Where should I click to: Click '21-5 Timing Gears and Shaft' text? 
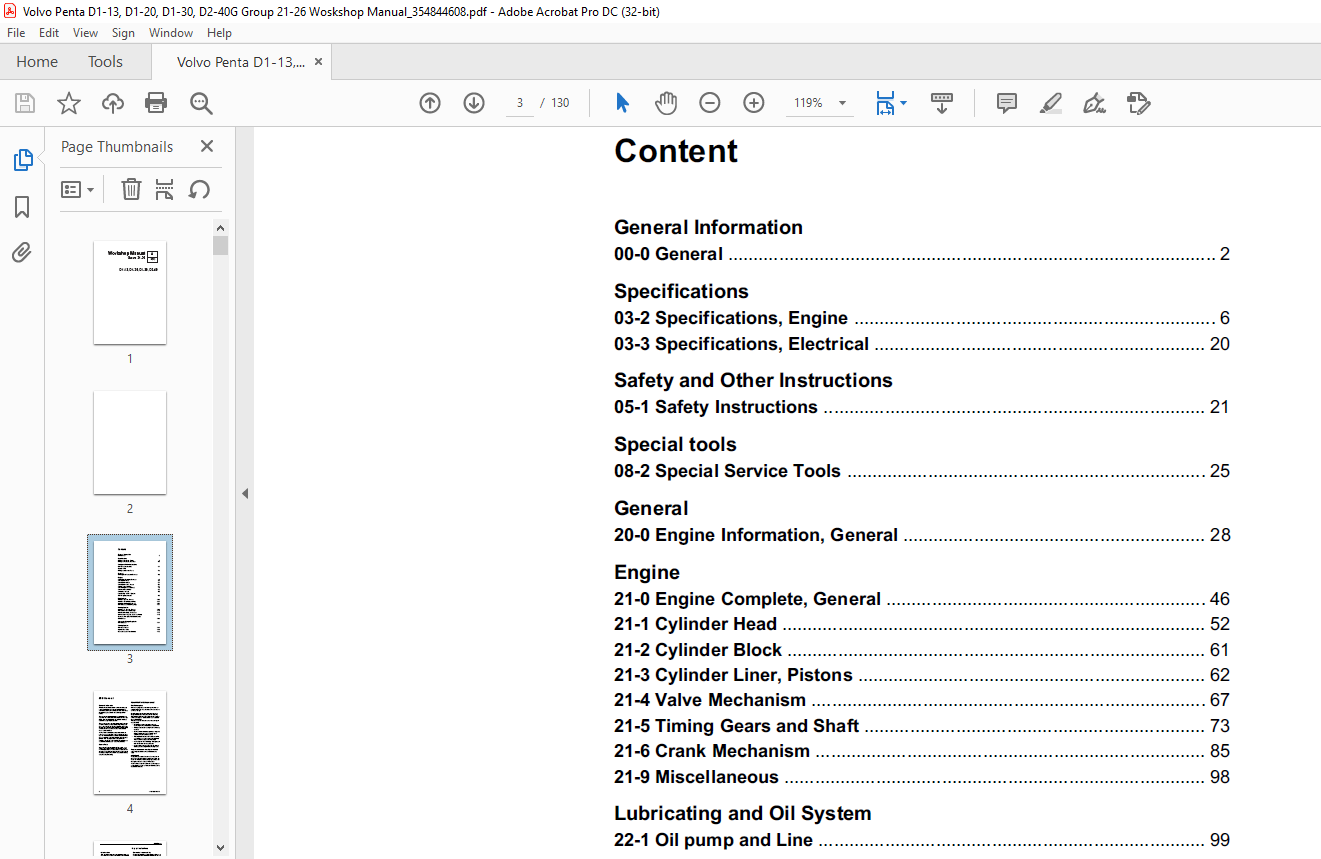point(737,726)
